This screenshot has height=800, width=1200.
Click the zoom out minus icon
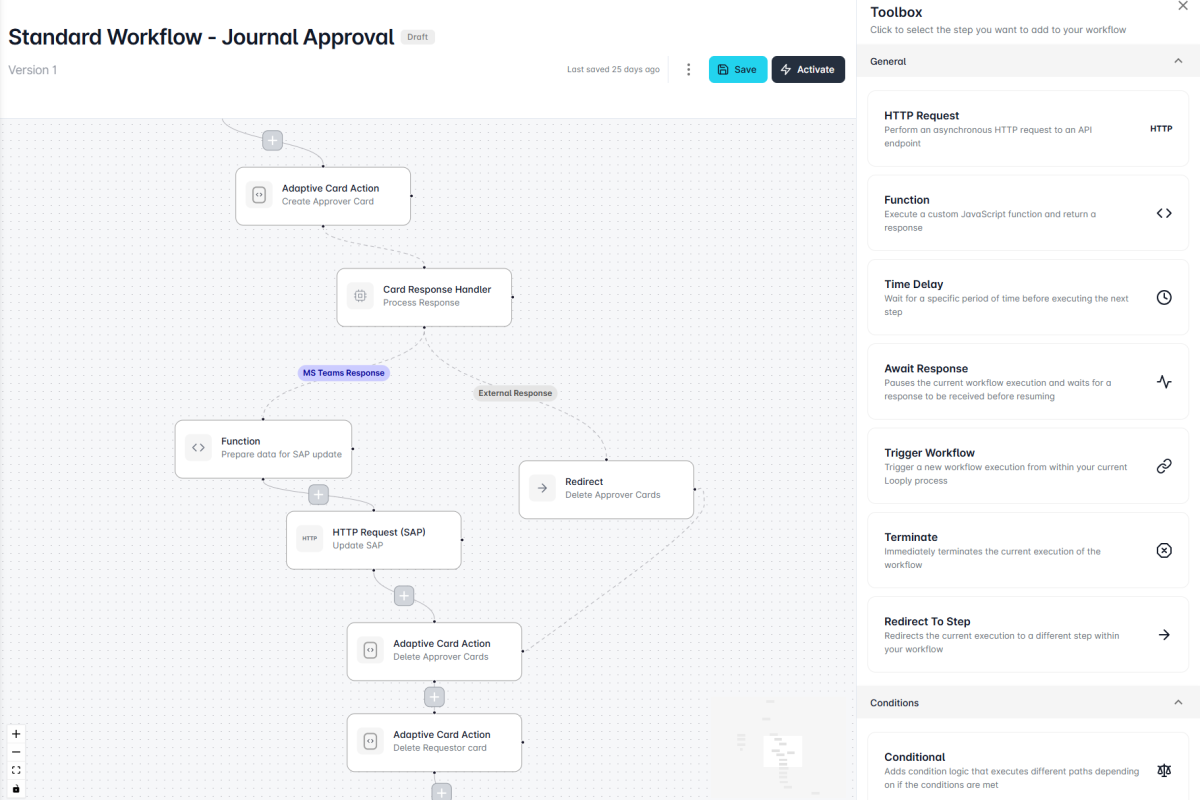coord(16,752)
